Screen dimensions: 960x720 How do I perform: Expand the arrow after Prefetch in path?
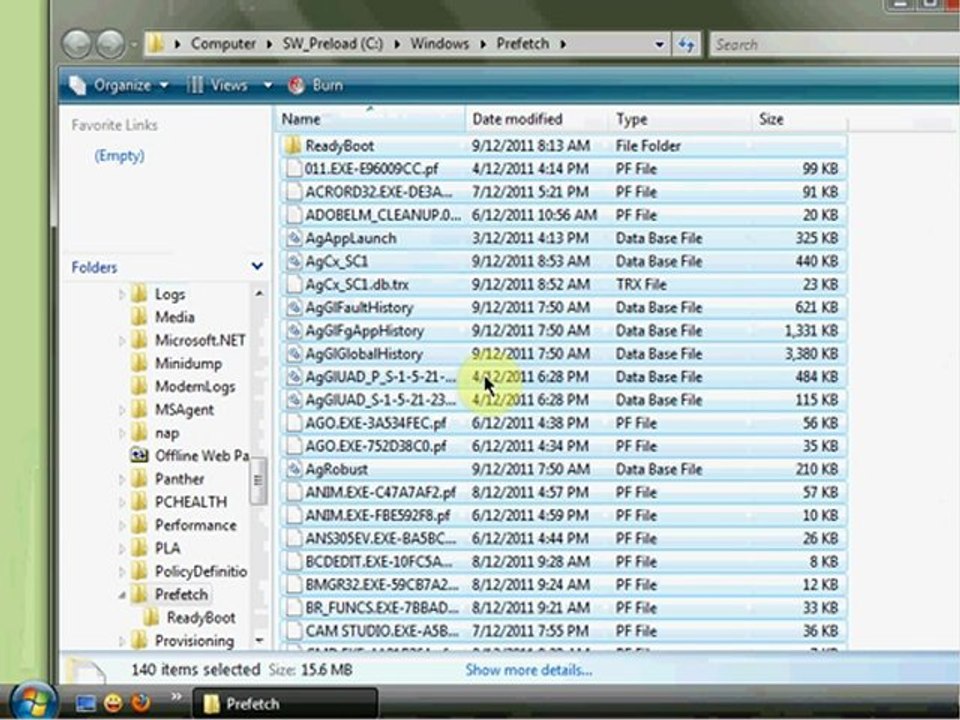click(x=563, y=44)
